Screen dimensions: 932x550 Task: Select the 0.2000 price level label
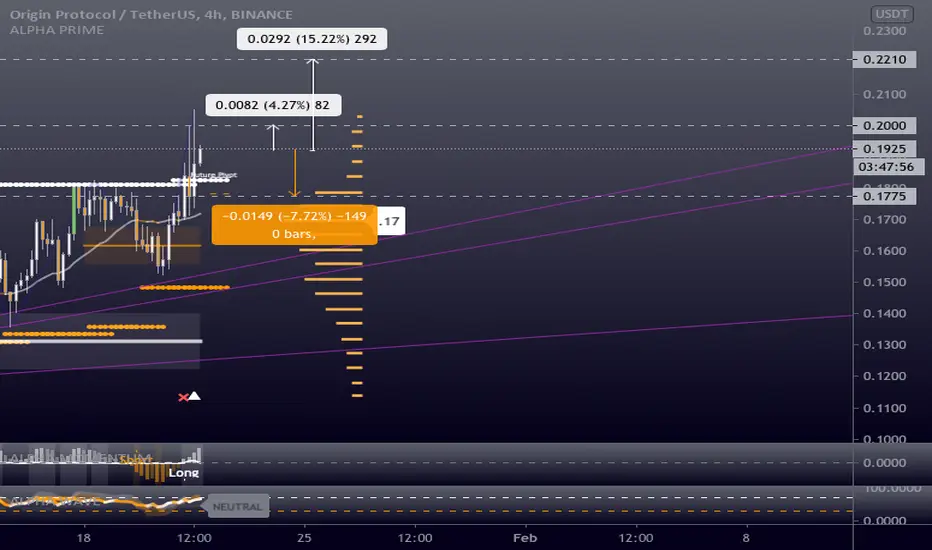(x=884, y=125)
